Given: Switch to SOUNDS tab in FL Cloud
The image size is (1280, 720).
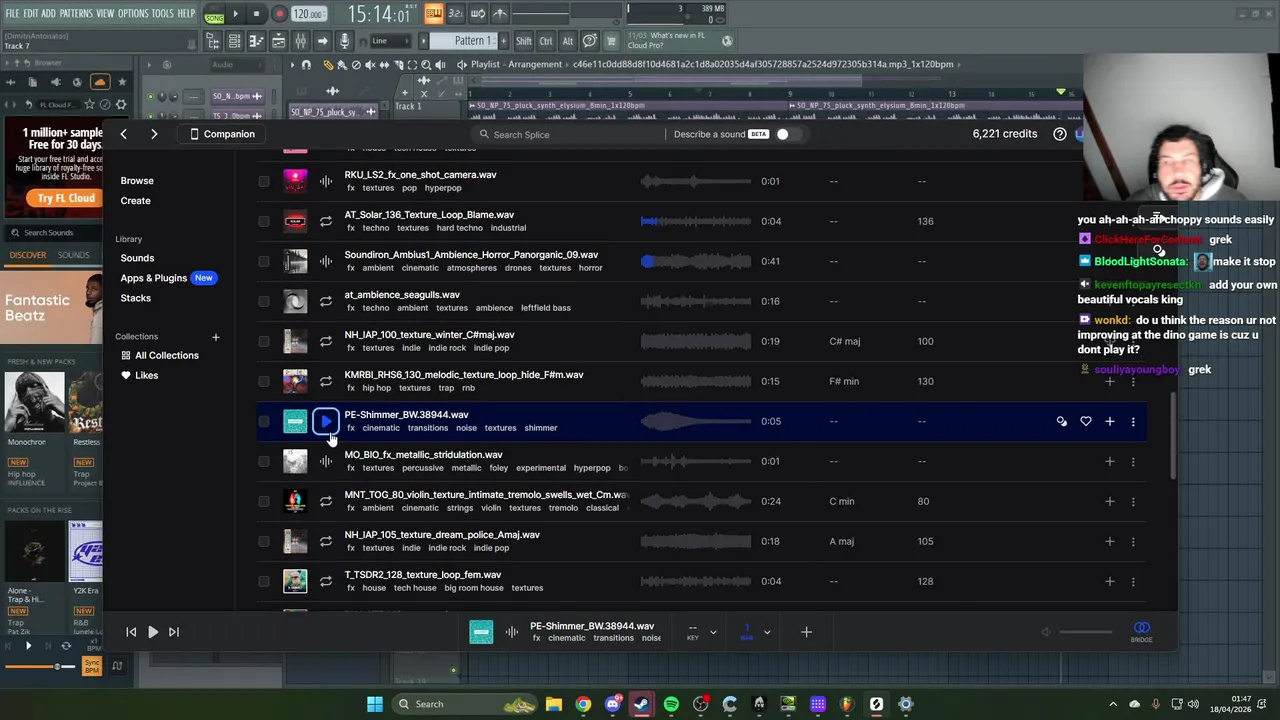Looking at the screenshot, I should click(73, 255).
